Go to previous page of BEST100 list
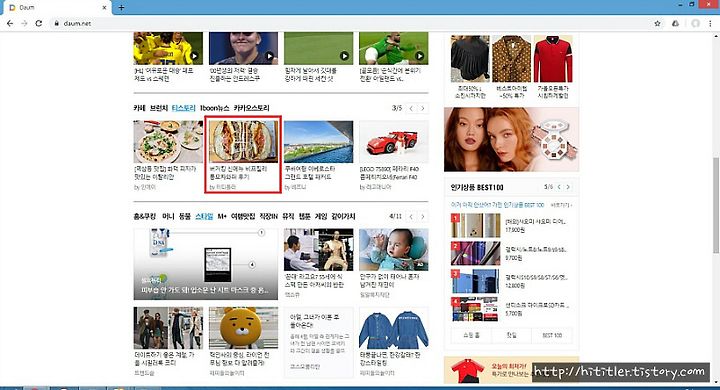This screenshot has height=390, width=720. click(x=559, y=187)
